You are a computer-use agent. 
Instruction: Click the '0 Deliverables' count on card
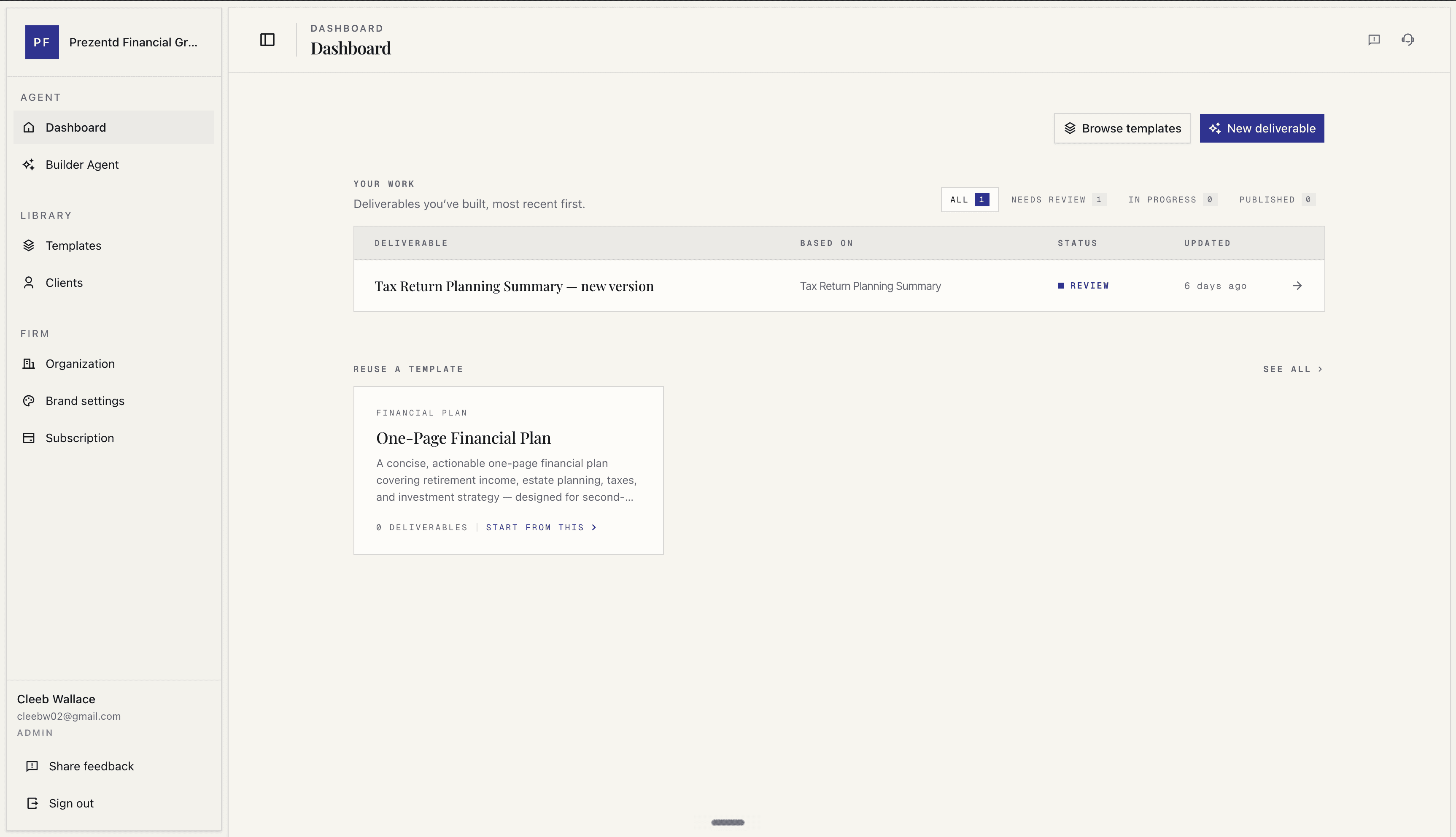click(422, 527)
